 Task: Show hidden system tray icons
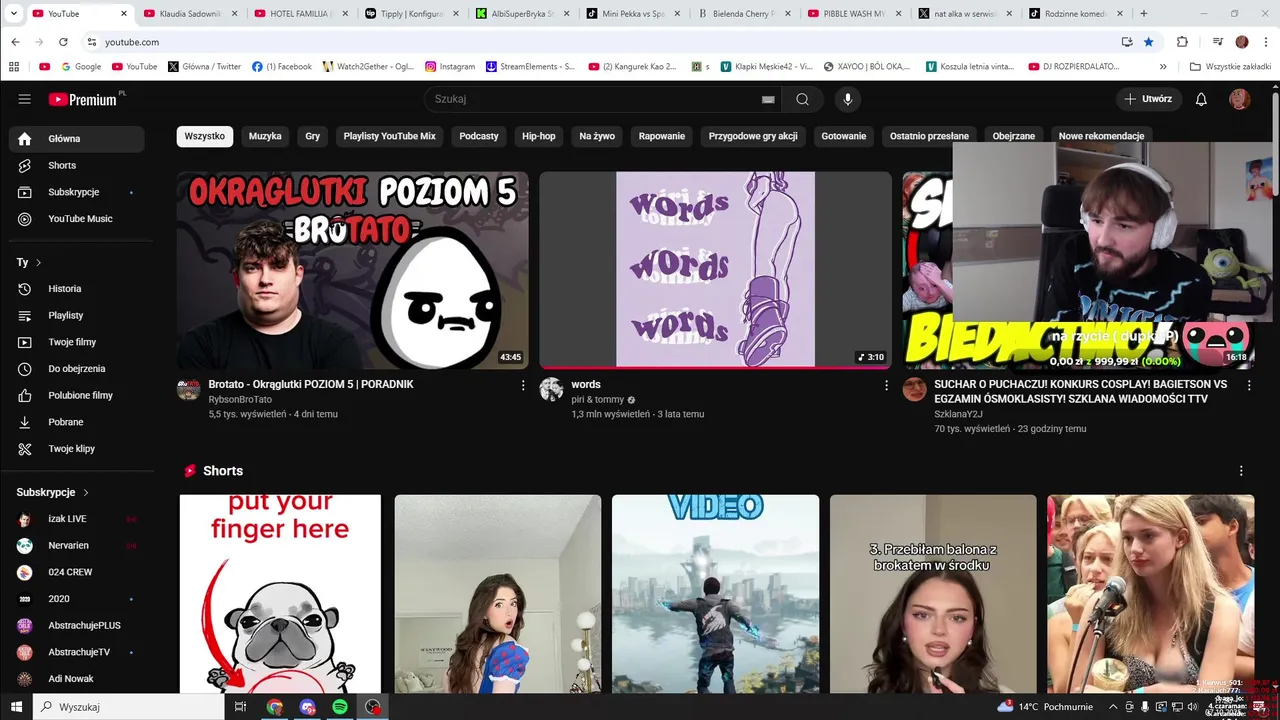[1112, 707]
